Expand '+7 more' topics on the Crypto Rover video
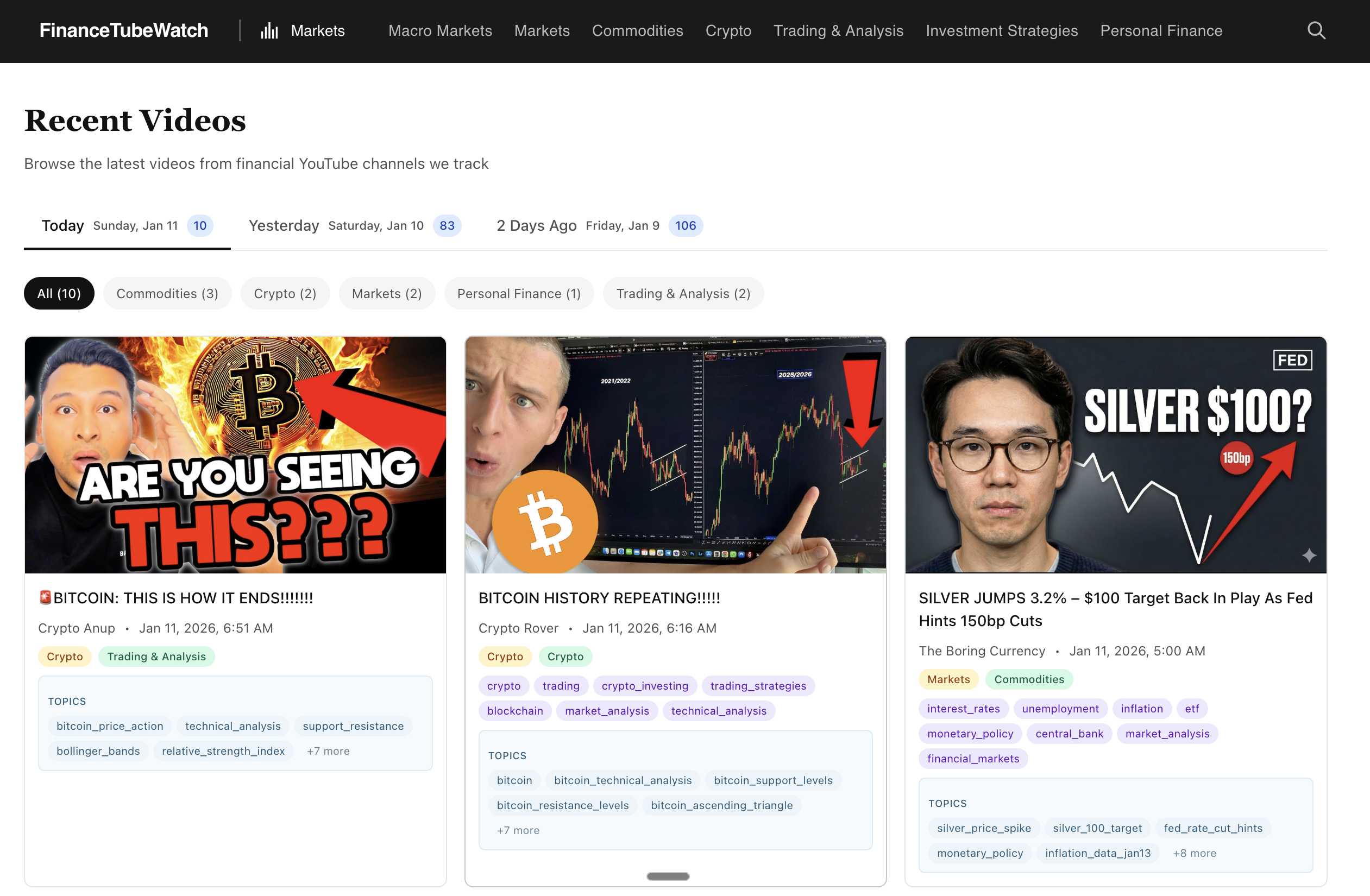1370x896 pixels. coord(517,830)
